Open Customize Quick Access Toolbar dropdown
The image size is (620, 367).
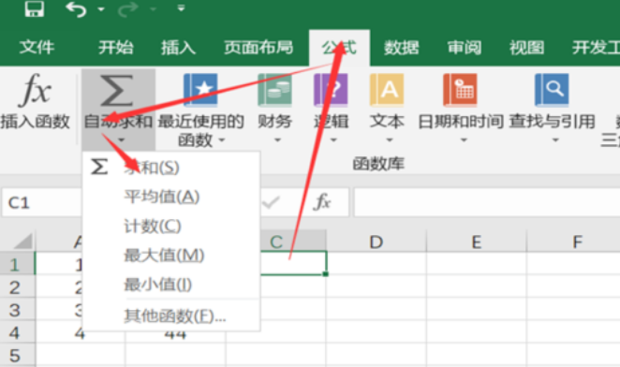tap(181, 8)
